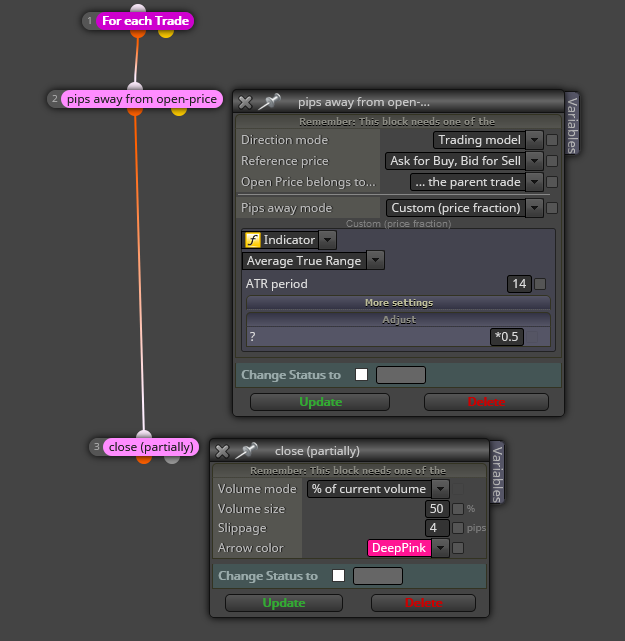Screen dimensions: 625x641
Task: Click Delete in close (partially) panel
Action: (x=423, y=603)
